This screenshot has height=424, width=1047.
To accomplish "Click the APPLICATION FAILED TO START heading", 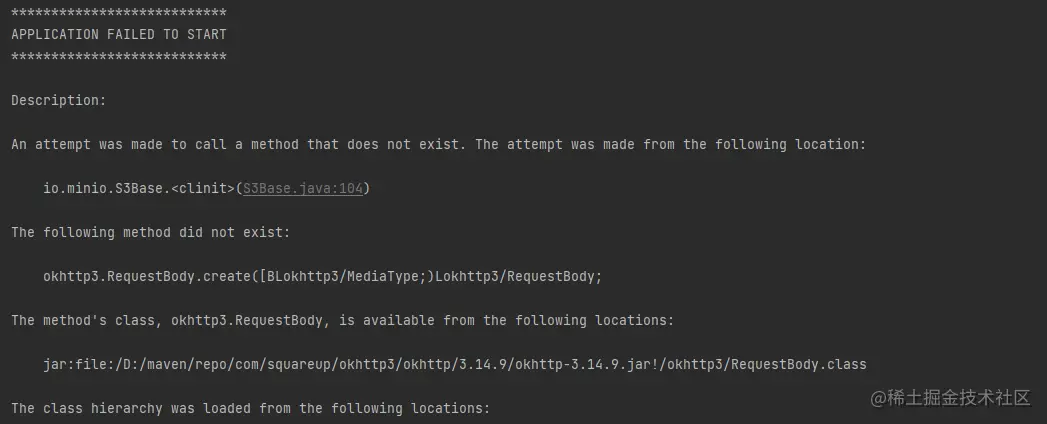I will [119, 34].
